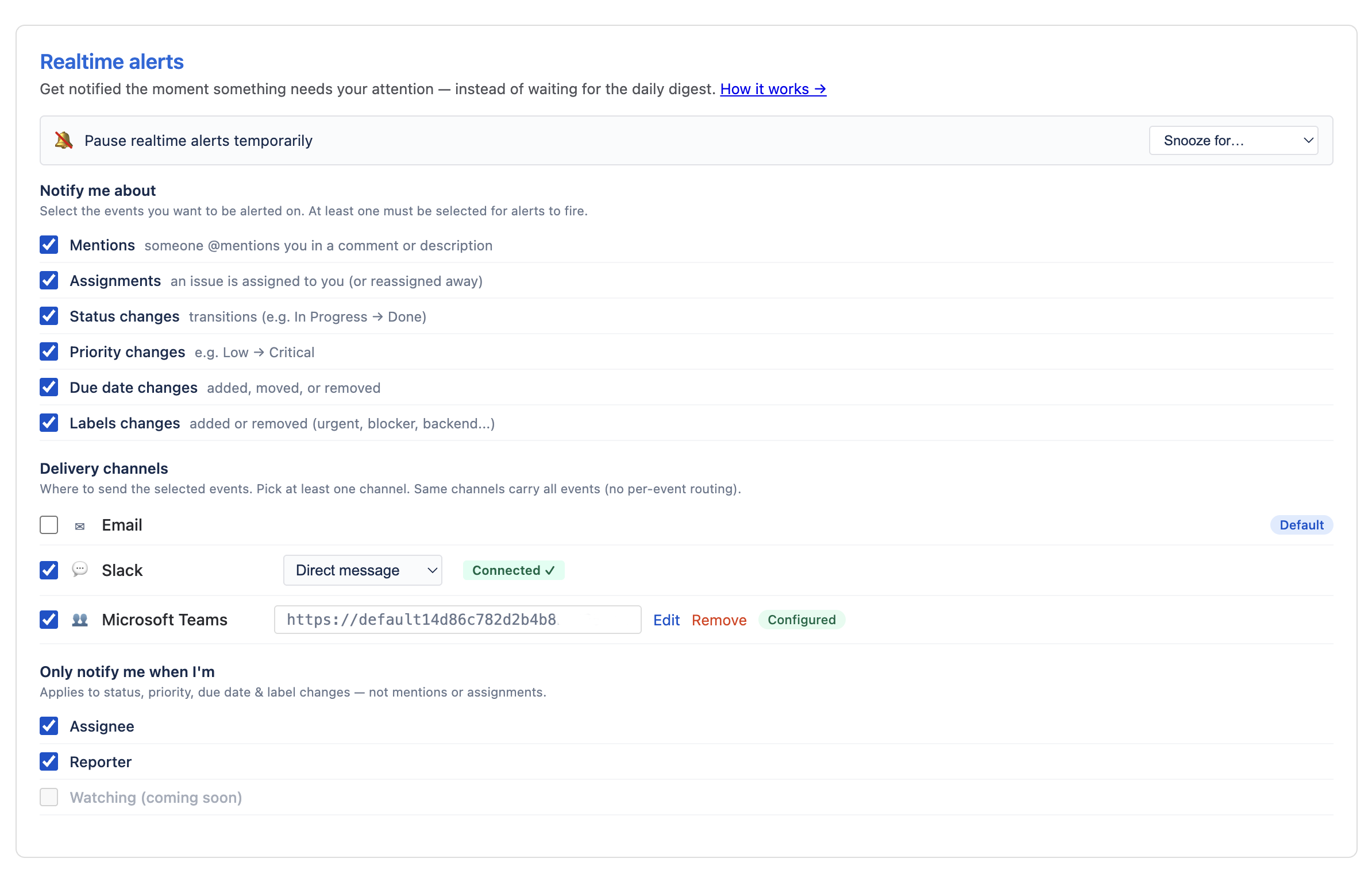1372x874 pixels.
Task: Click the Status changes label
Action: coord(125,316)
